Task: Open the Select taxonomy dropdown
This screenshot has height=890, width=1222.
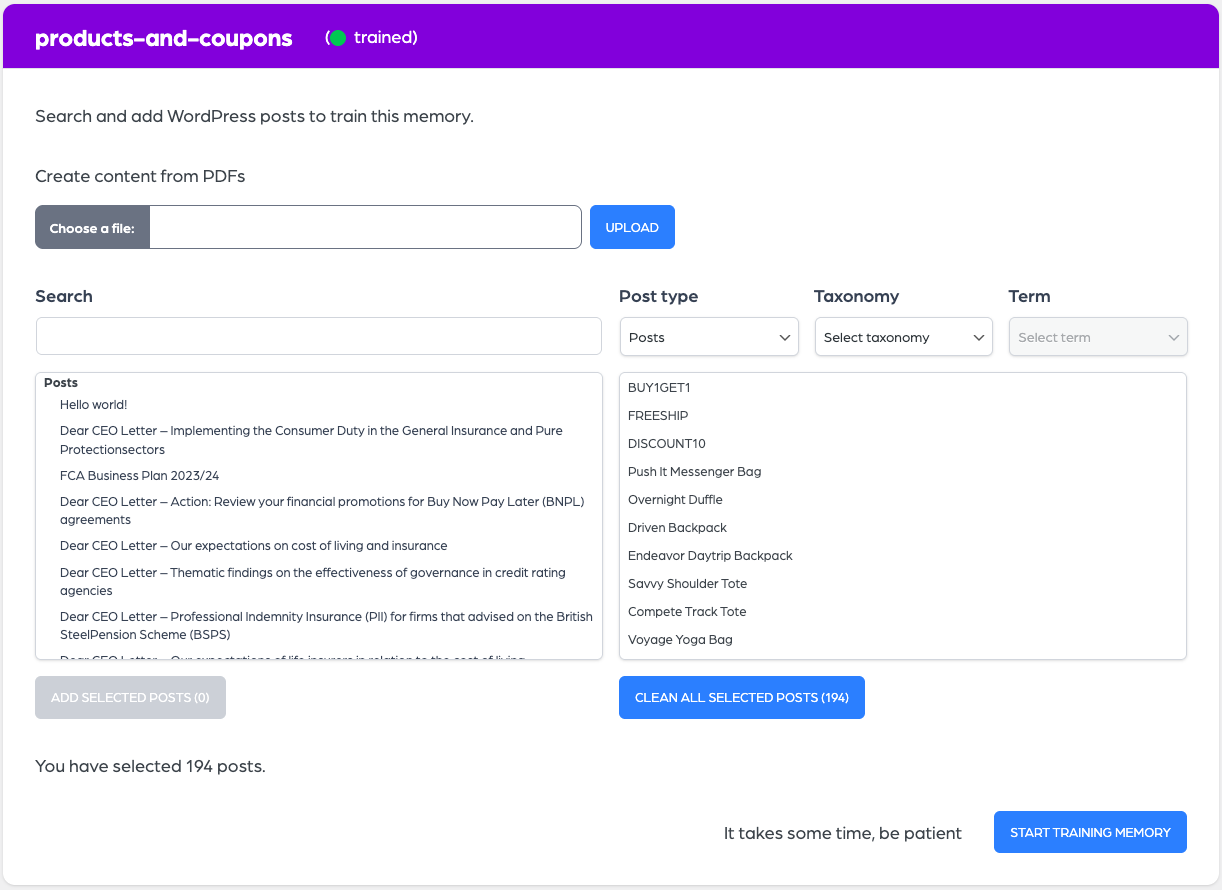Action: click(904, 337)
